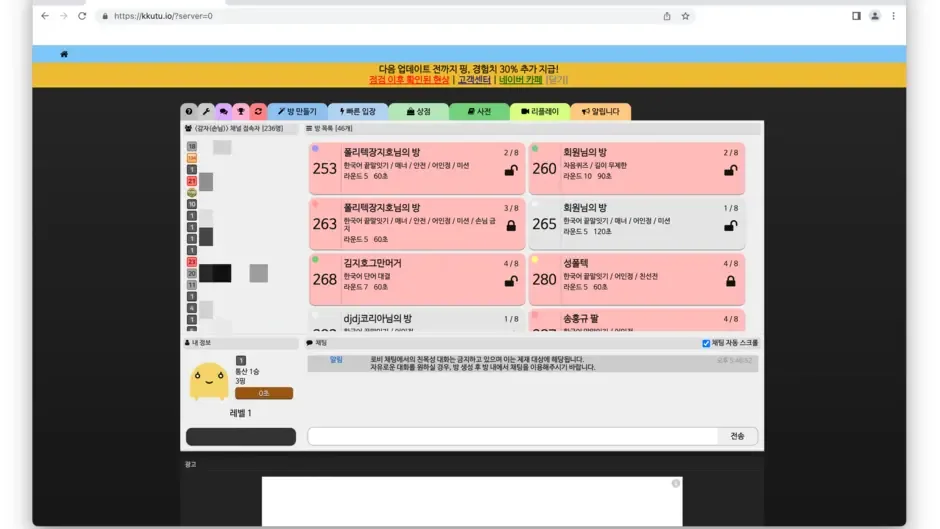Follow the 점검 이후 확인된 현상 link

tap(409, 80)
